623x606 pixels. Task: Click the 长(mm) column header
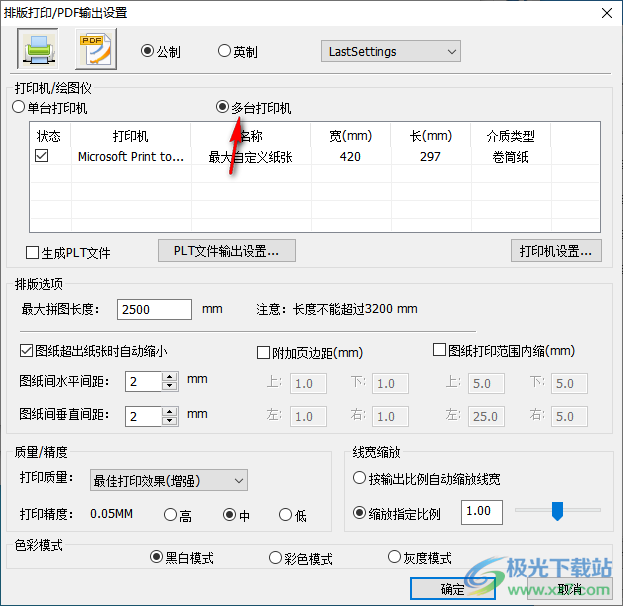pyautogui.click(x=431, y=136)
